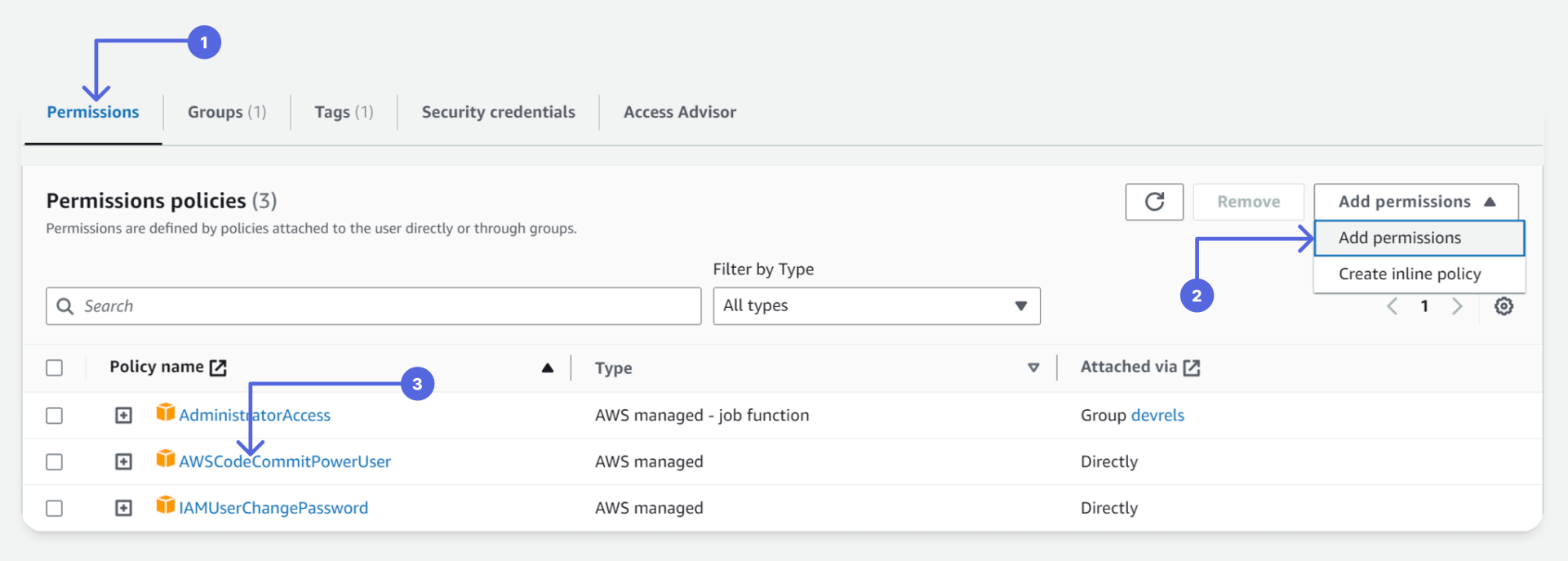Expand the IAMUserChangePassword policy details

123,509
